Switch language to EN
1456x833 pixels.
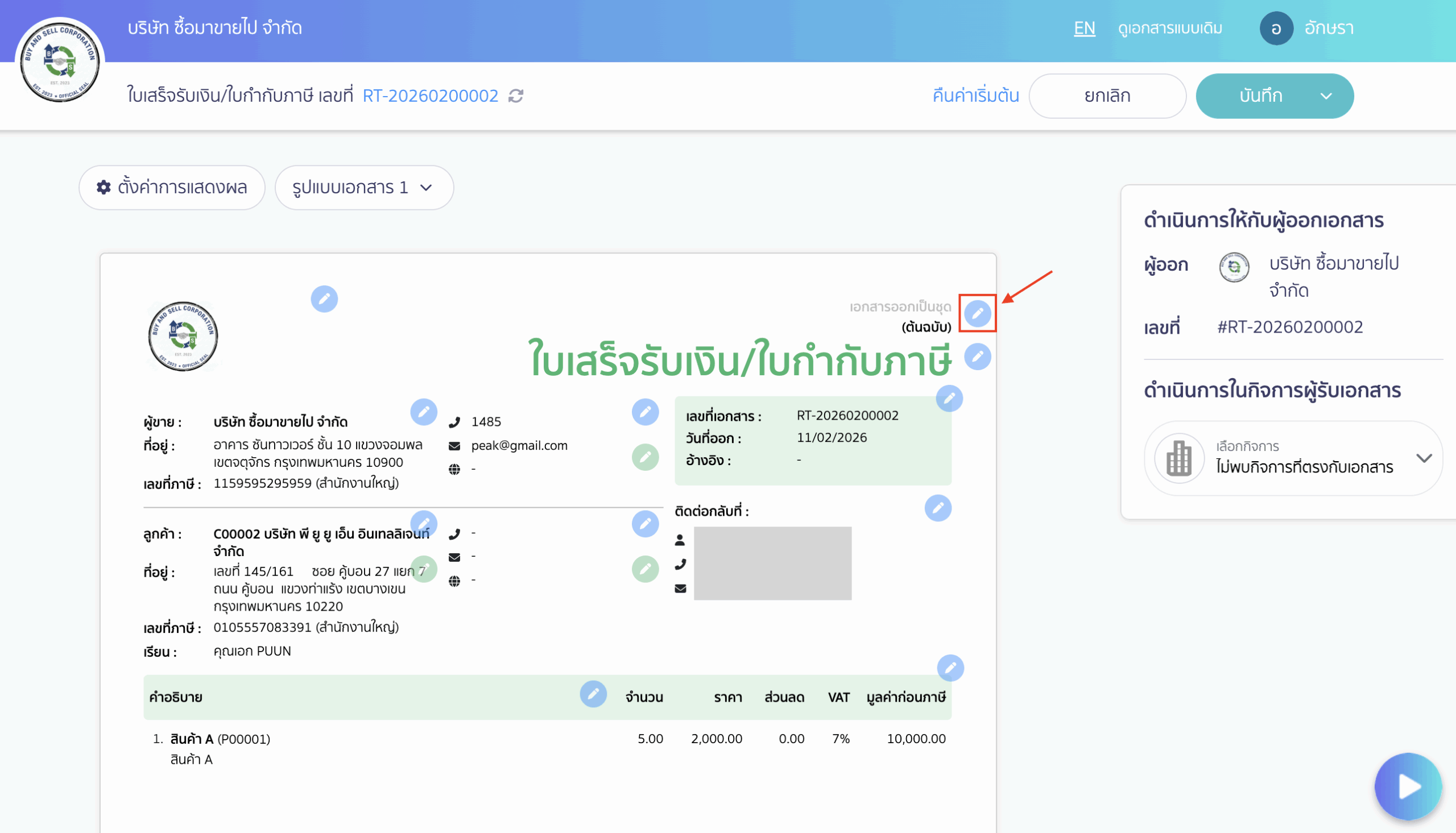pyautogui.click(x=1084, y=27)
